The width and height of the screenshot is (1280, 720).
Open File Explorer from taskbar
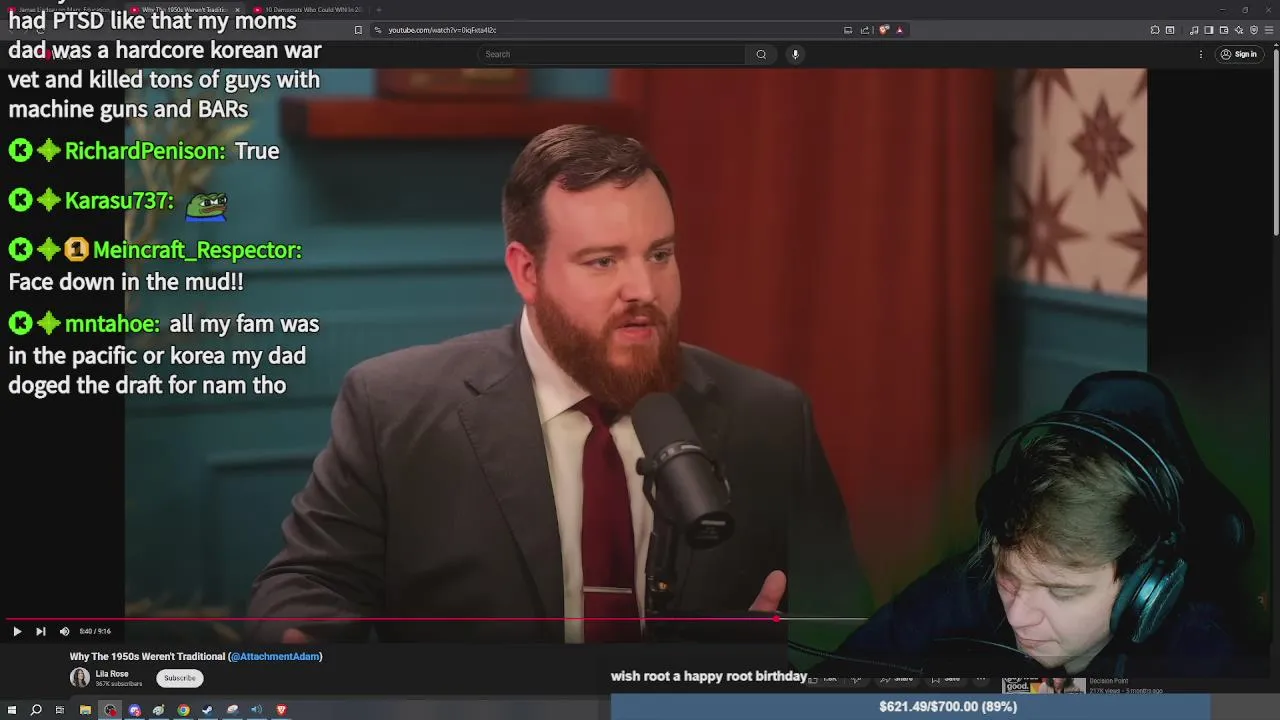pyautogui.click(x=85, y=710)
